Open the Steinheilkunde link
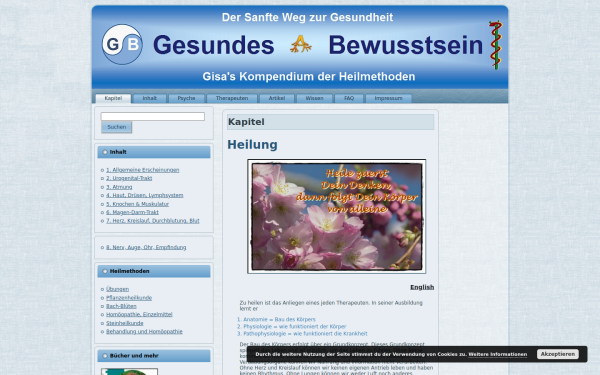 [x=125, y=323]
